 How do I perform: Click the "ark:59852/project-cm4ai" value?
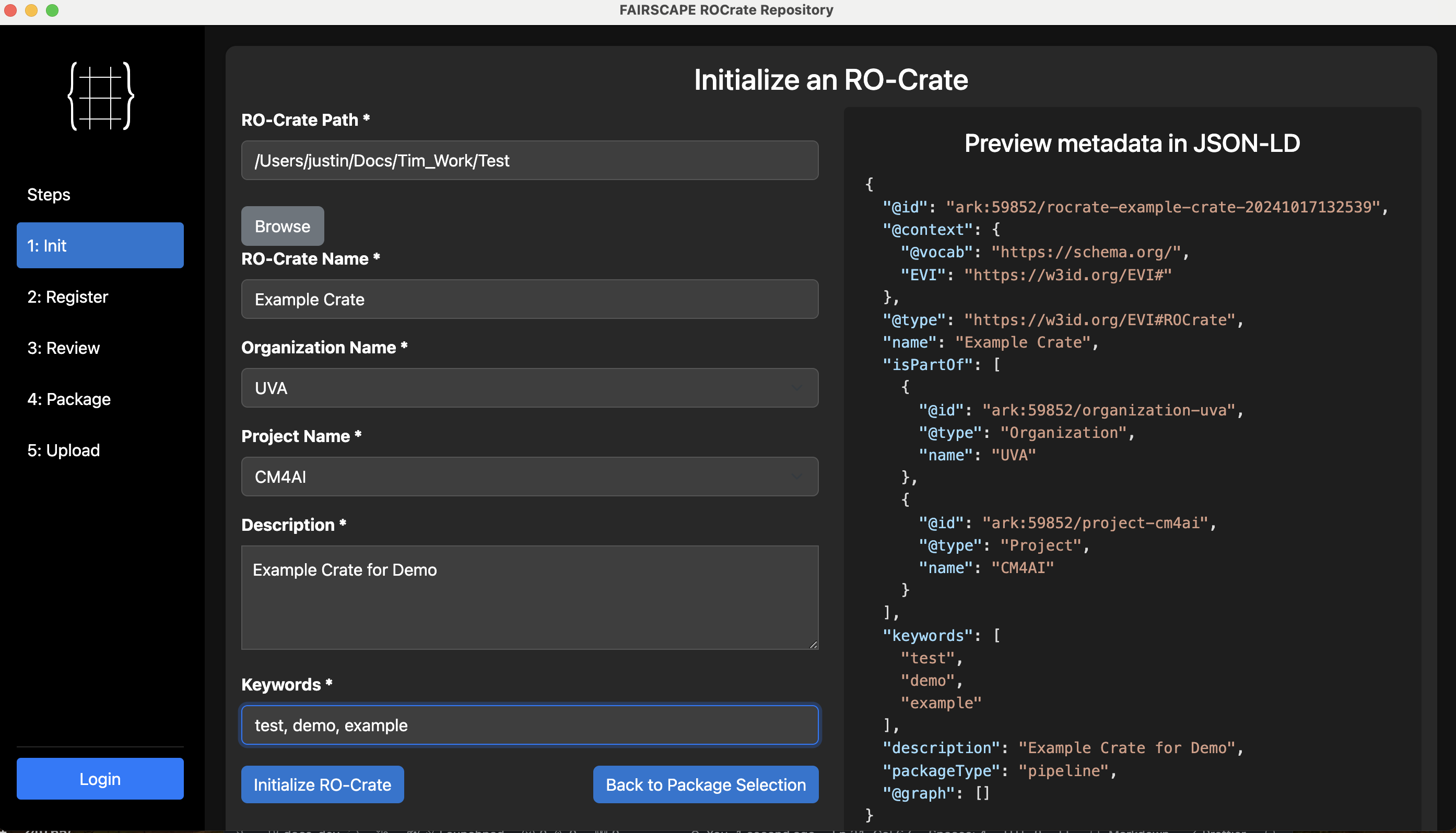1096,523
